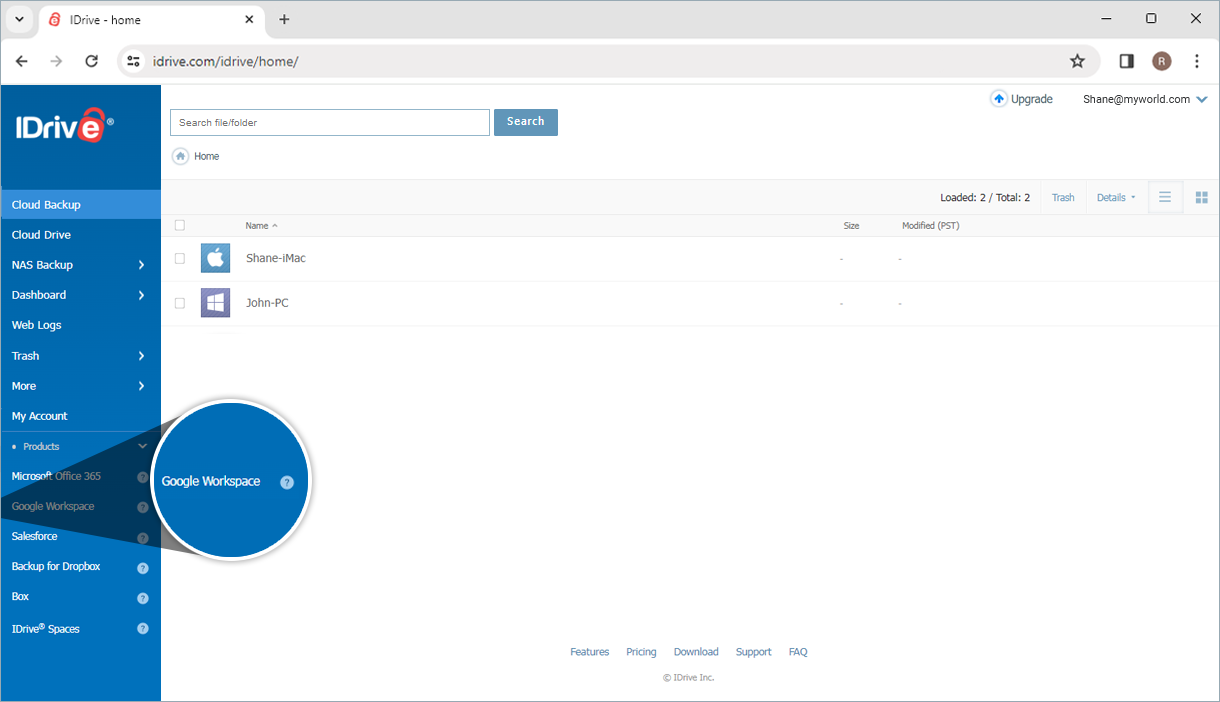The image size is (1220, 702).
Task: Tick the John-PC row checkbox
Action: [180, 303]
